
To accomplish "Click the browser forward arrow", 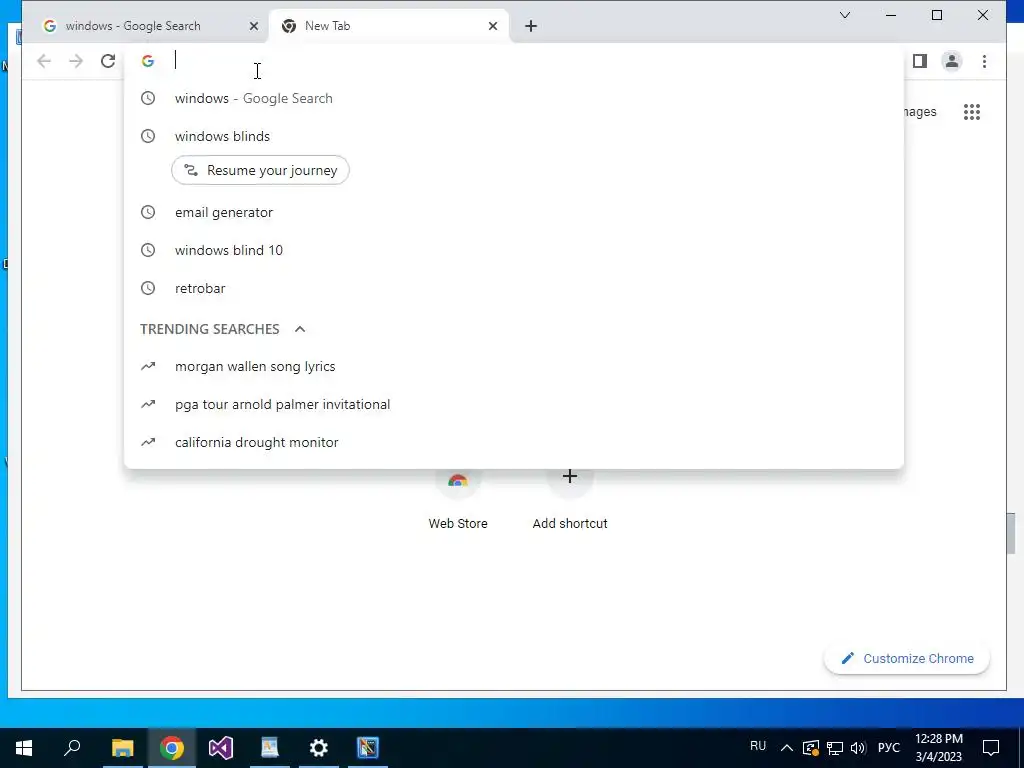I will (76, 61).
